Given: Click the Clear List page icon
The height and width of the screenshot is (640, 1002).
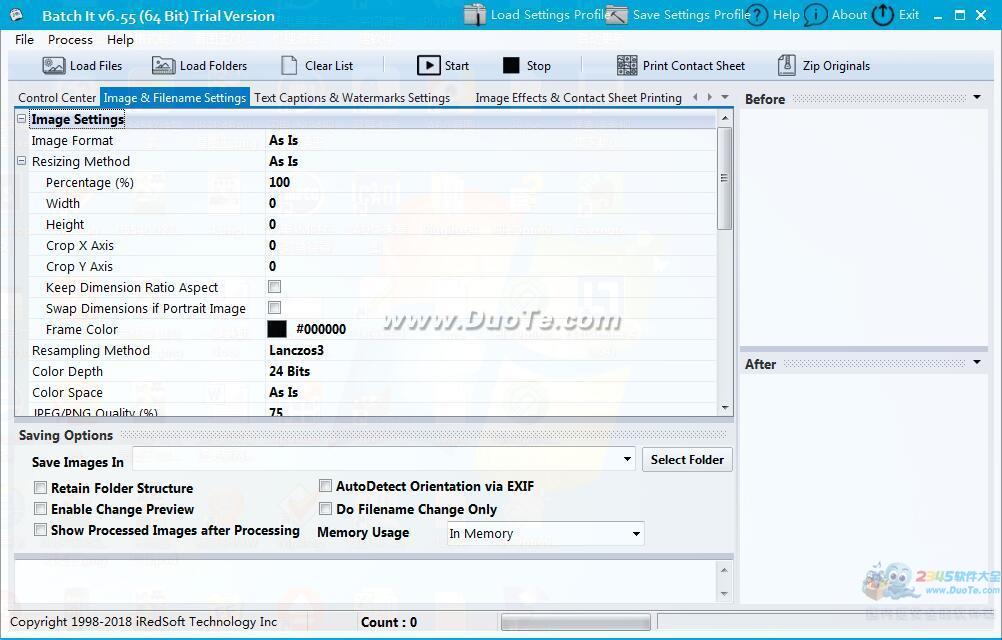Looking at the screenshot, I should pyautogui.click(x=289, y=65).
